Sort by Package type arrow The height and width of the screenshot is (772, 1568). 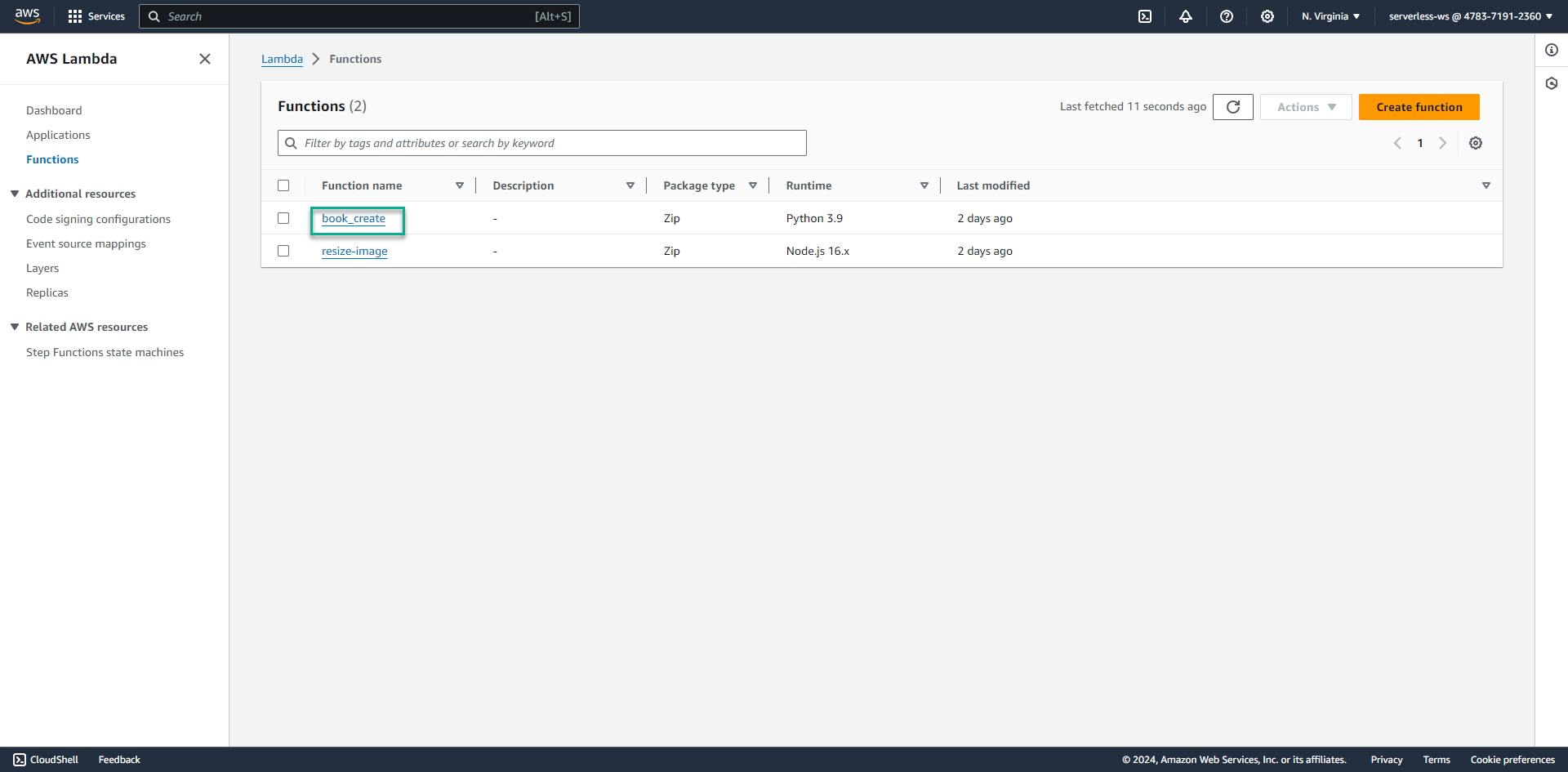(x=753, y=185)
